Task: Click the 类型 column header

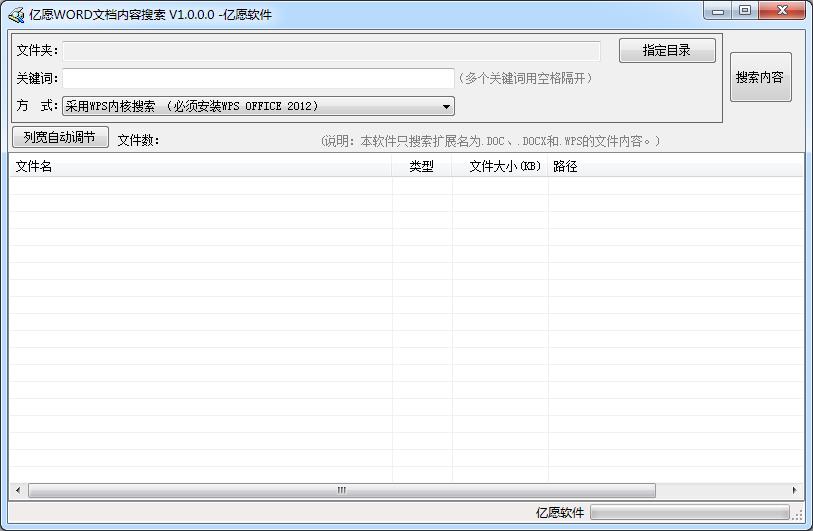Action: coord(421,167)
